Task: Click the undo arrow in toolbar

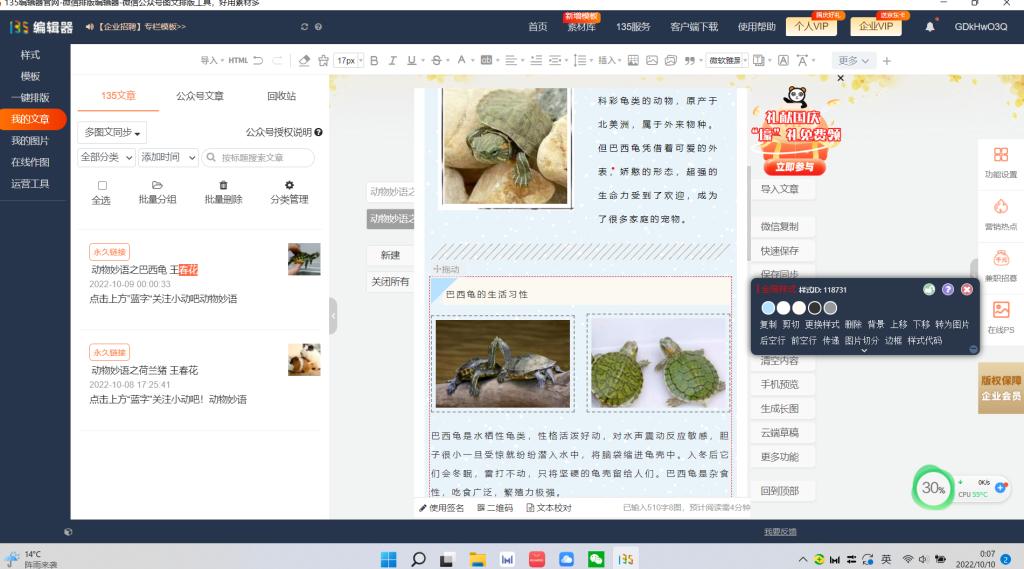Action: coord(259,61)
